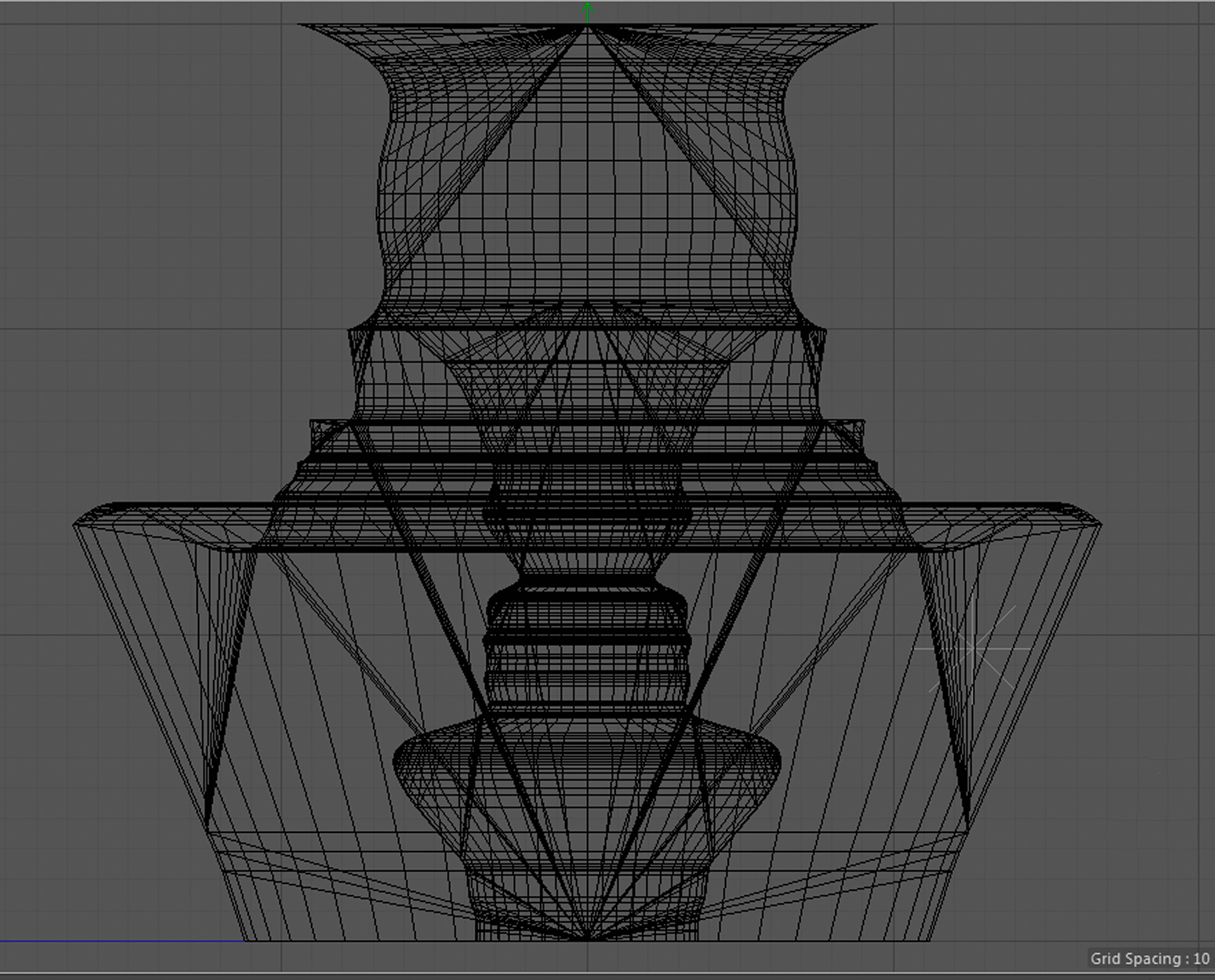
Task: Select the white star-shaped light object
Action: [972, 648]
